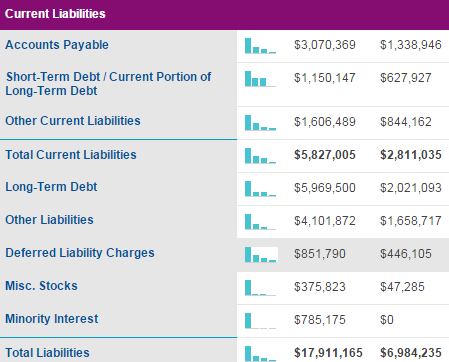The height and width of the screenshot is (362, 449).
Task: Select the $3,070,369 Accounts Payable value
Action: tap(325, 45)
